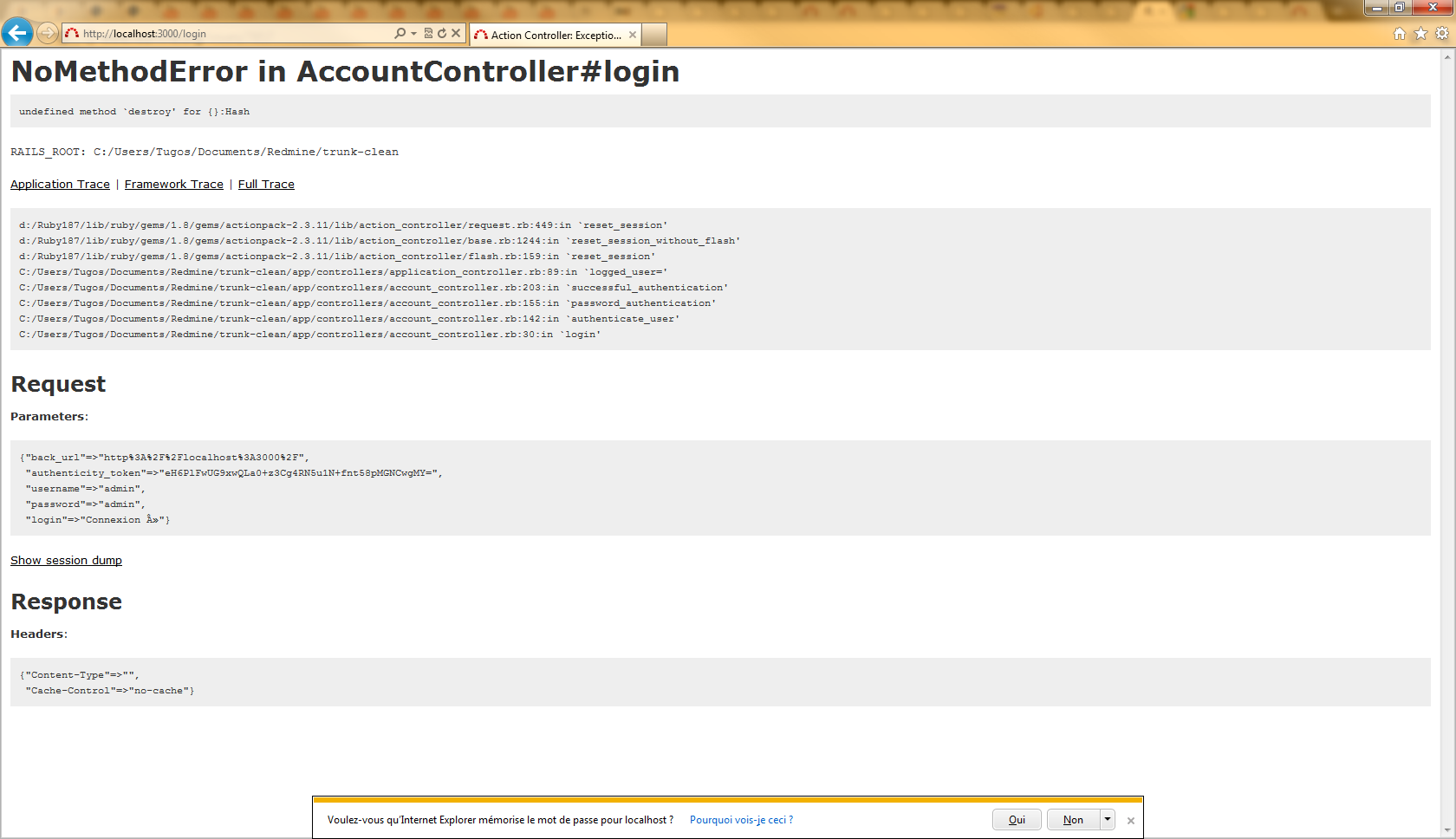This screenshot has width=1456, height=839.
Task: Dismiss the password notification bar
Action: (x=1130, y=821)
